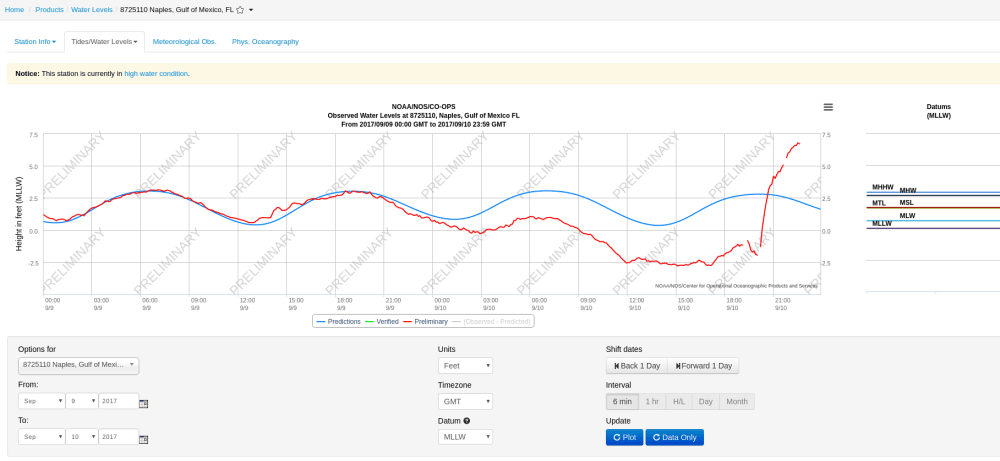Viewport: 1000px width, 461px height.
Task: Click the MSL datum label
Action: pos(906,202)
